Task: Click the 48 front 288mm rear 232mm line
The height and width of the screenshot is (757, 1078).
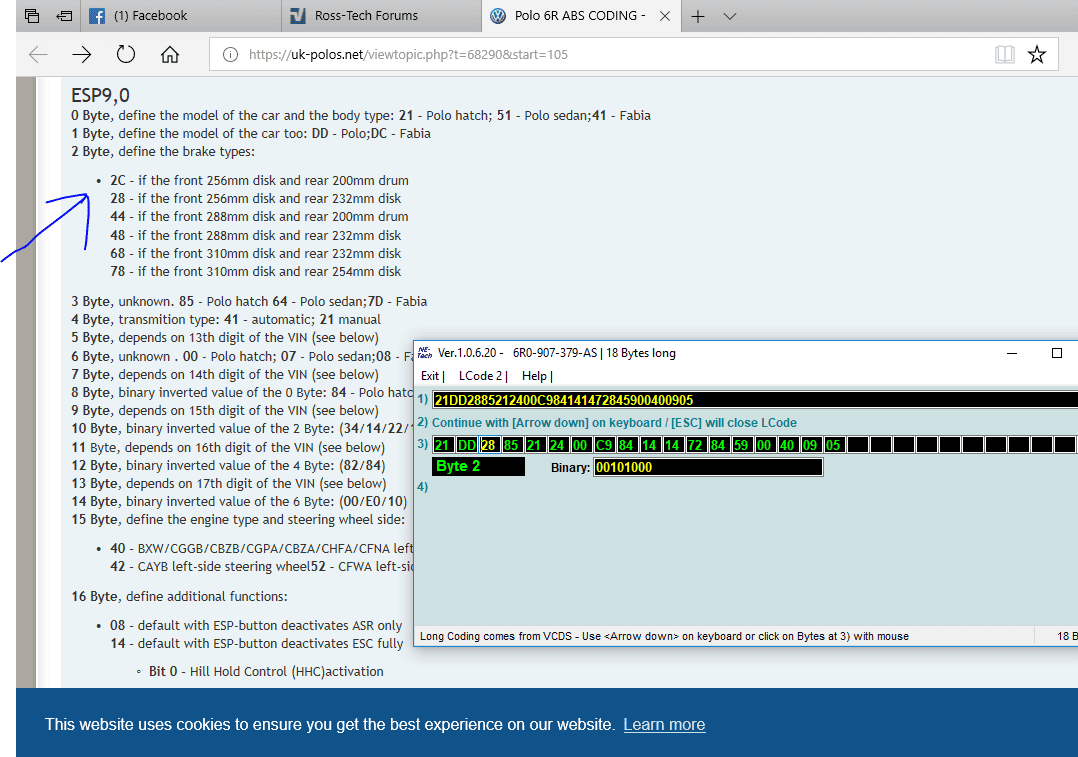Action: [256, 235]
